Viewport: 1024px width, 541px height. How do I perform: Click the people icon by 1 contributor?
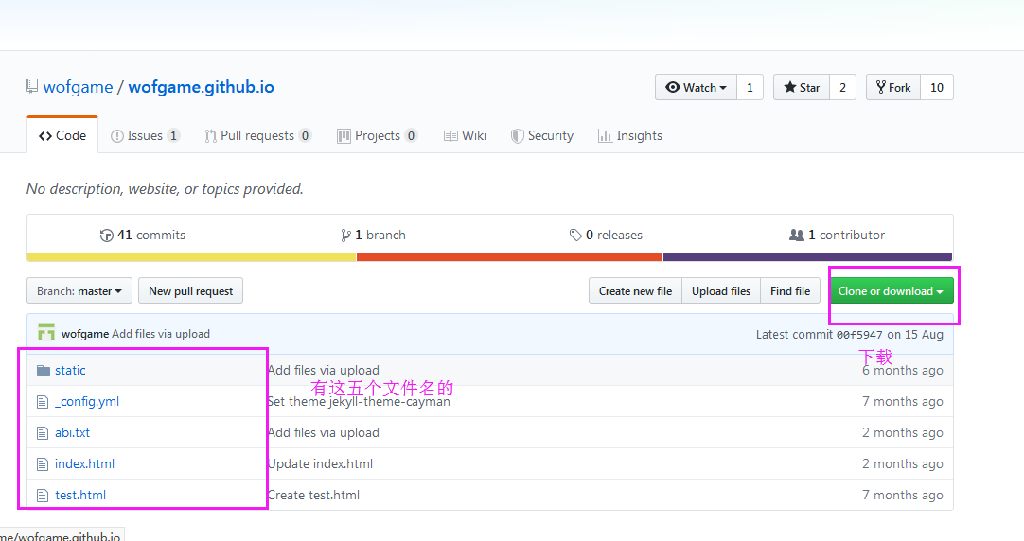tap(796, 235)
